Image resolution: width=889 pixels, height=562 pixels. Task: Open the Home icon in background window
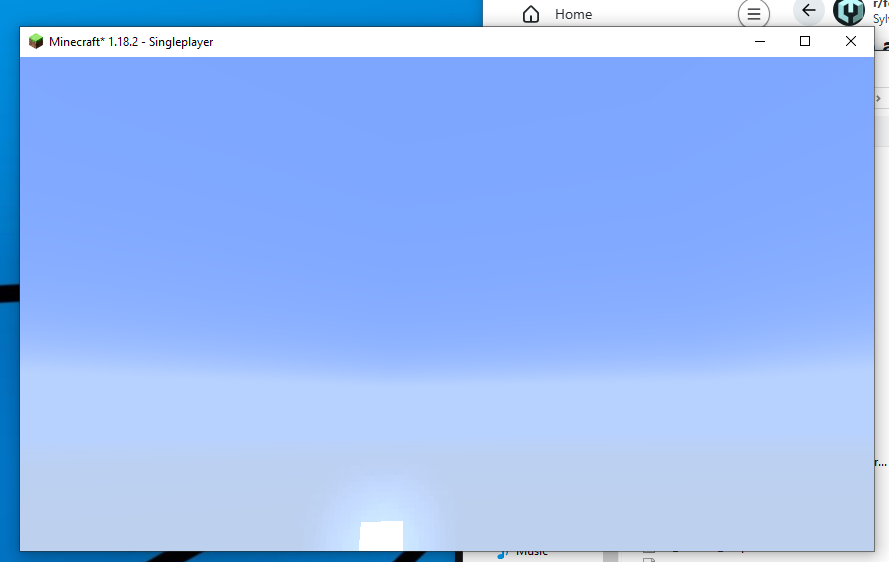pyautogui.click(x=531, y=14)
